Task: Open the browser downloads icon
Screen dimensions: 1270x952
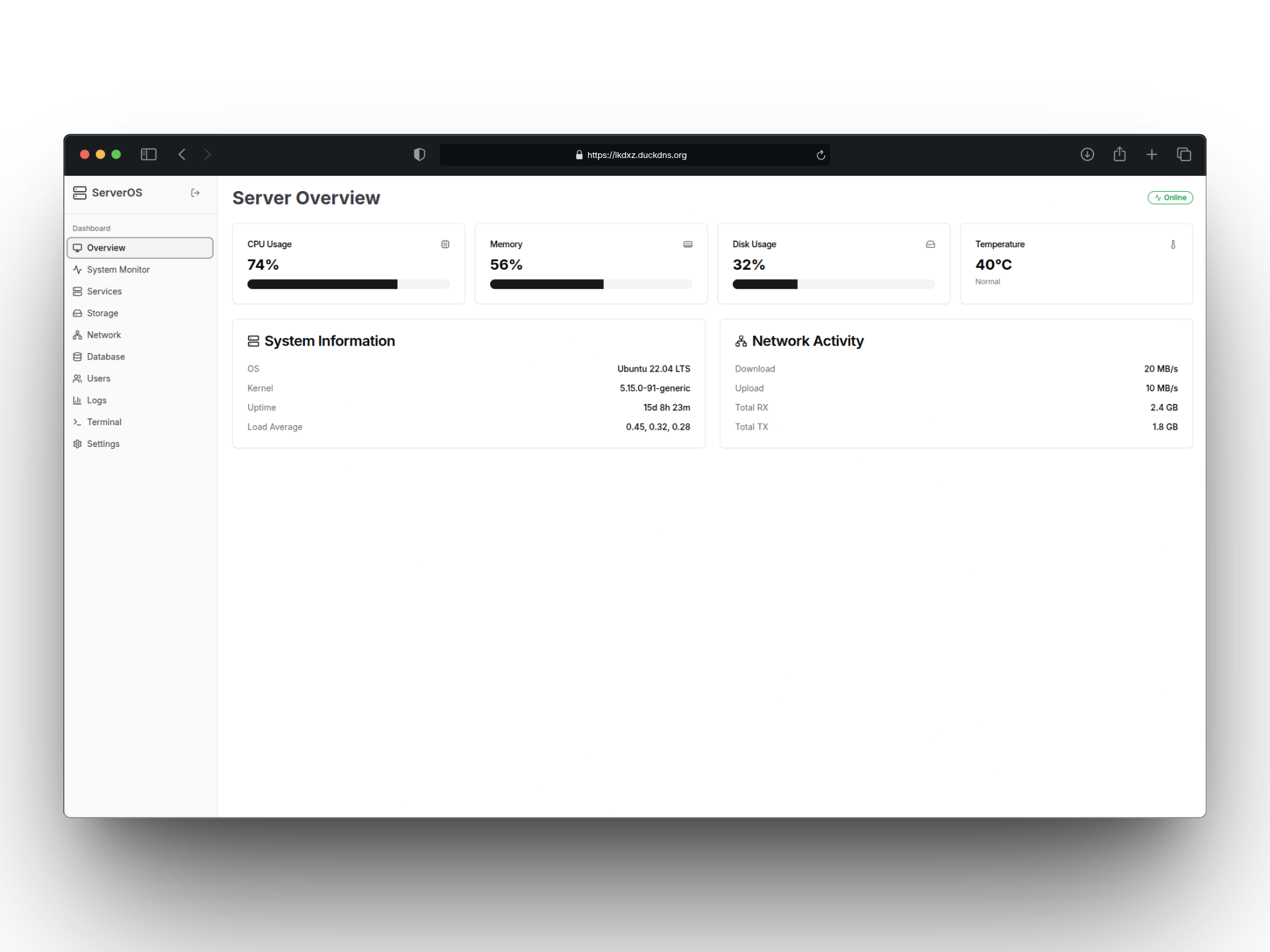Action: point(1087,155)
